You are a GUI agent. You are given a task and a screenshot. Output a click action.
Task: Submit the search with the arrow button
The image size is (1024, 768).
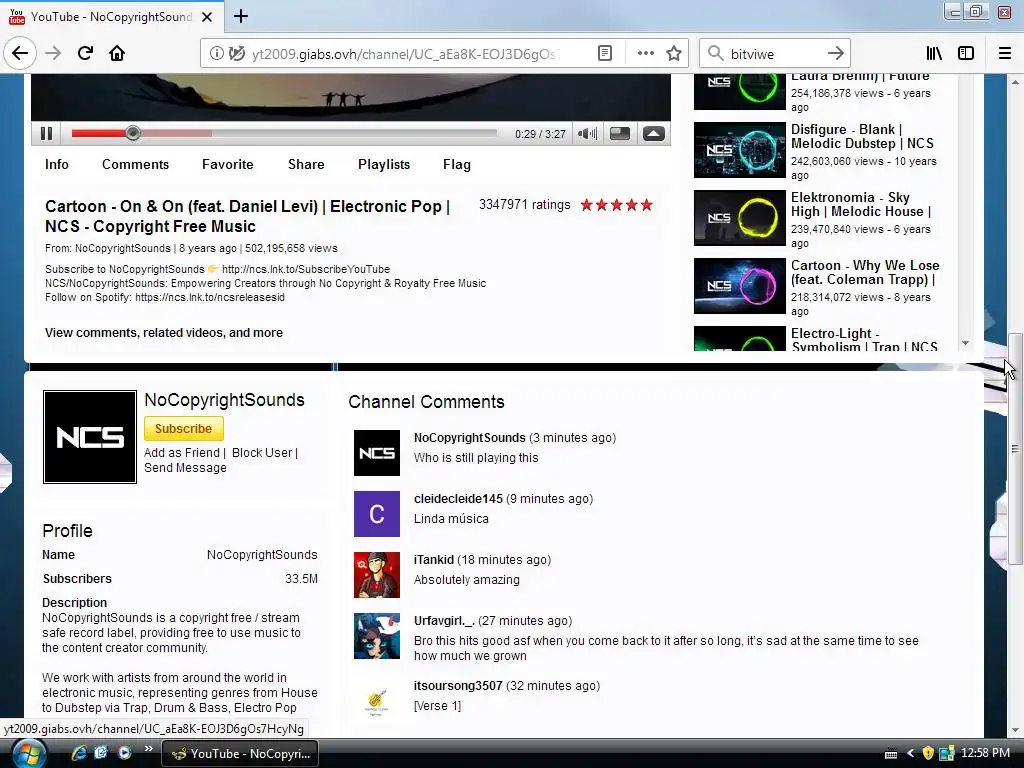coord(835,54)
